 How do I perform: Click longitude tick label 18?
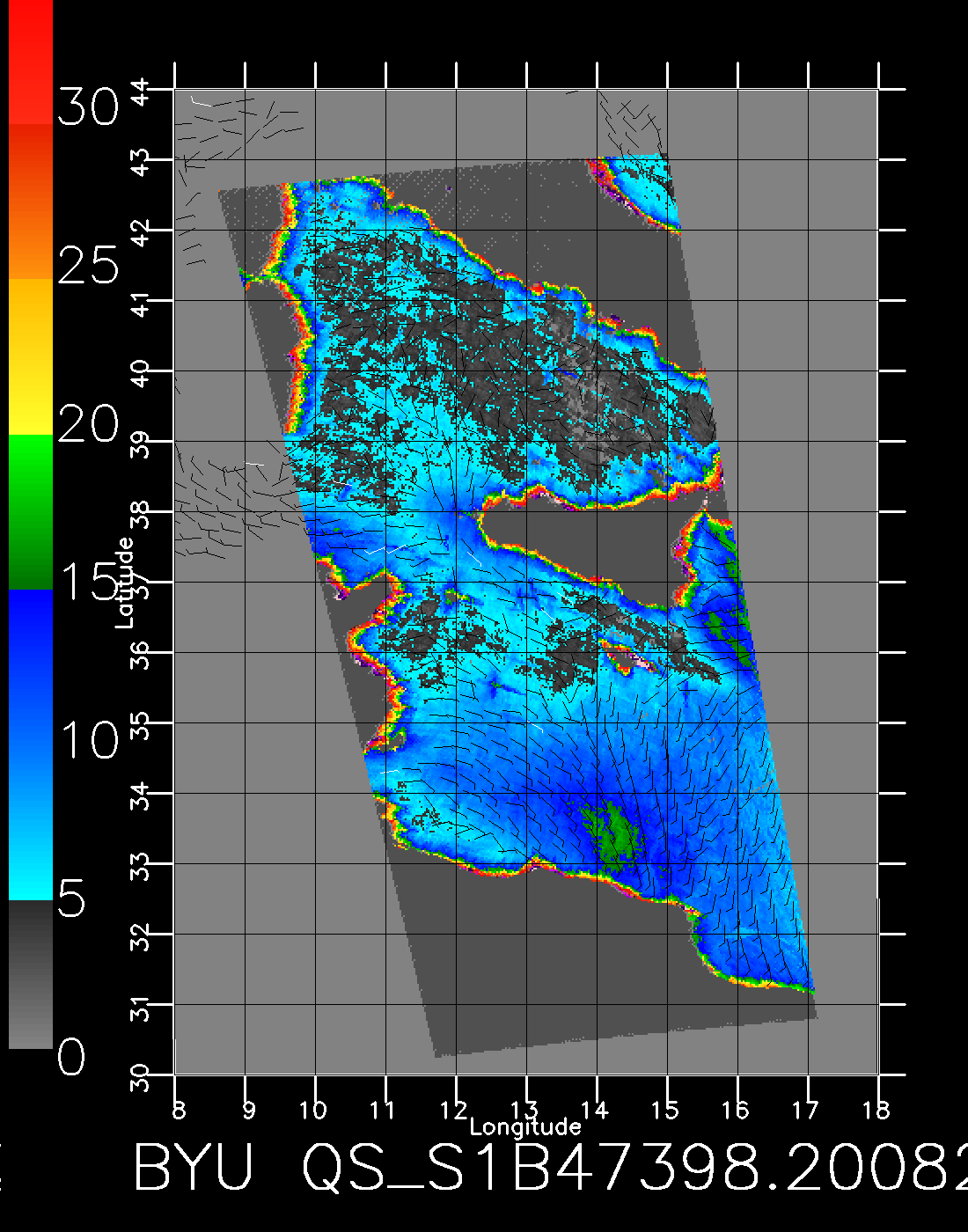tap(876, 1109)
